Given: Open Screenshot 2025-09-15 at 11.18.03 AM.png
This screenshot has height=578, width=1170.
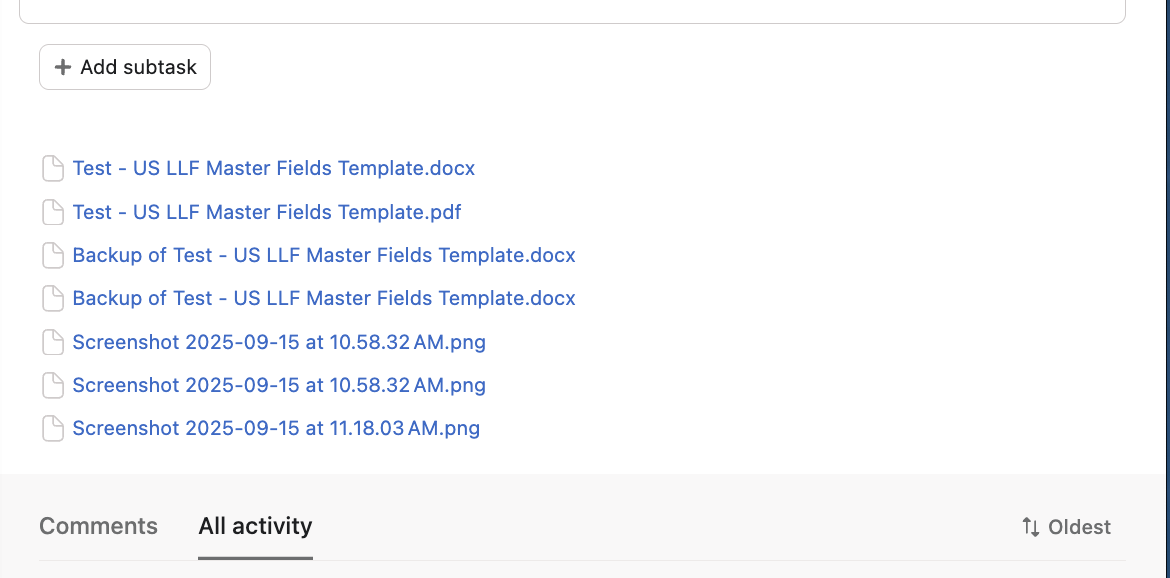Looking at the screenshot, I should pos(276,428).
